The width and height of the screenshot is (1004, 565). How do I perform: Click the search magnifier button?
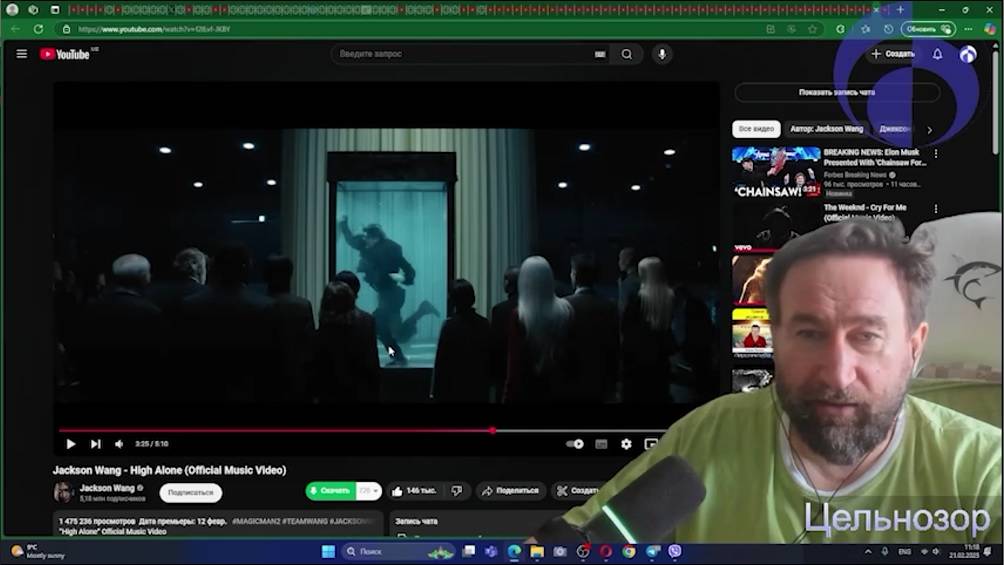[x=627, y=54]
